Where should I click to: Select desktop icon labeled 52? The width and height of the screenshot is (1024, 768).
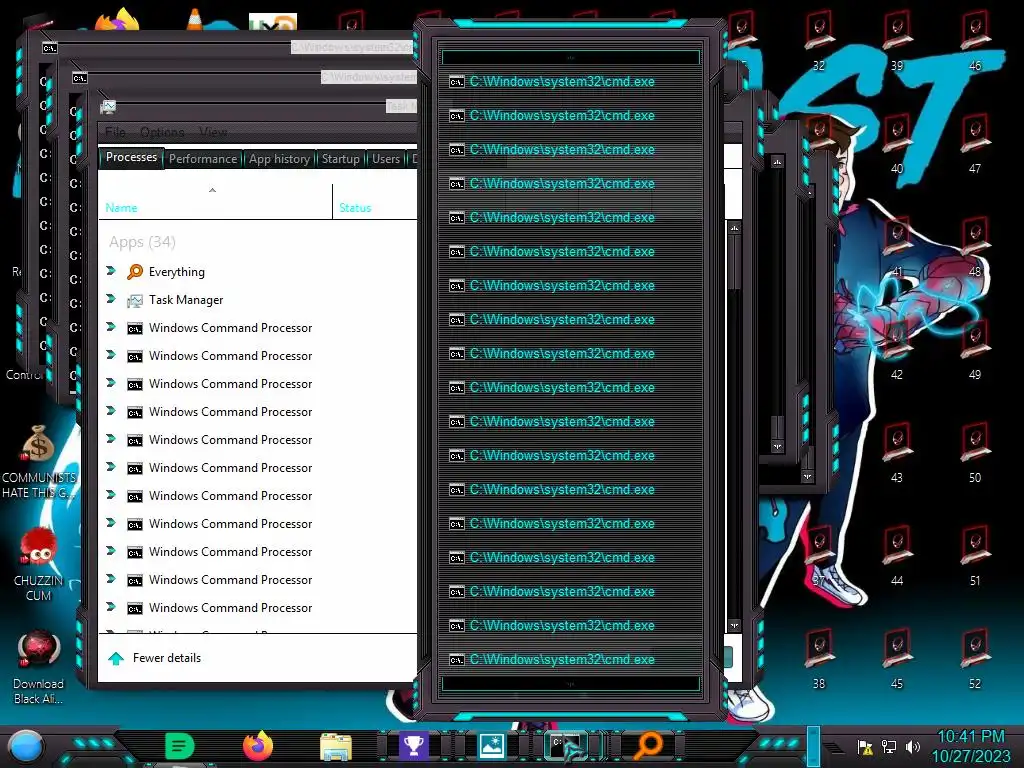(x=975, y=658)
